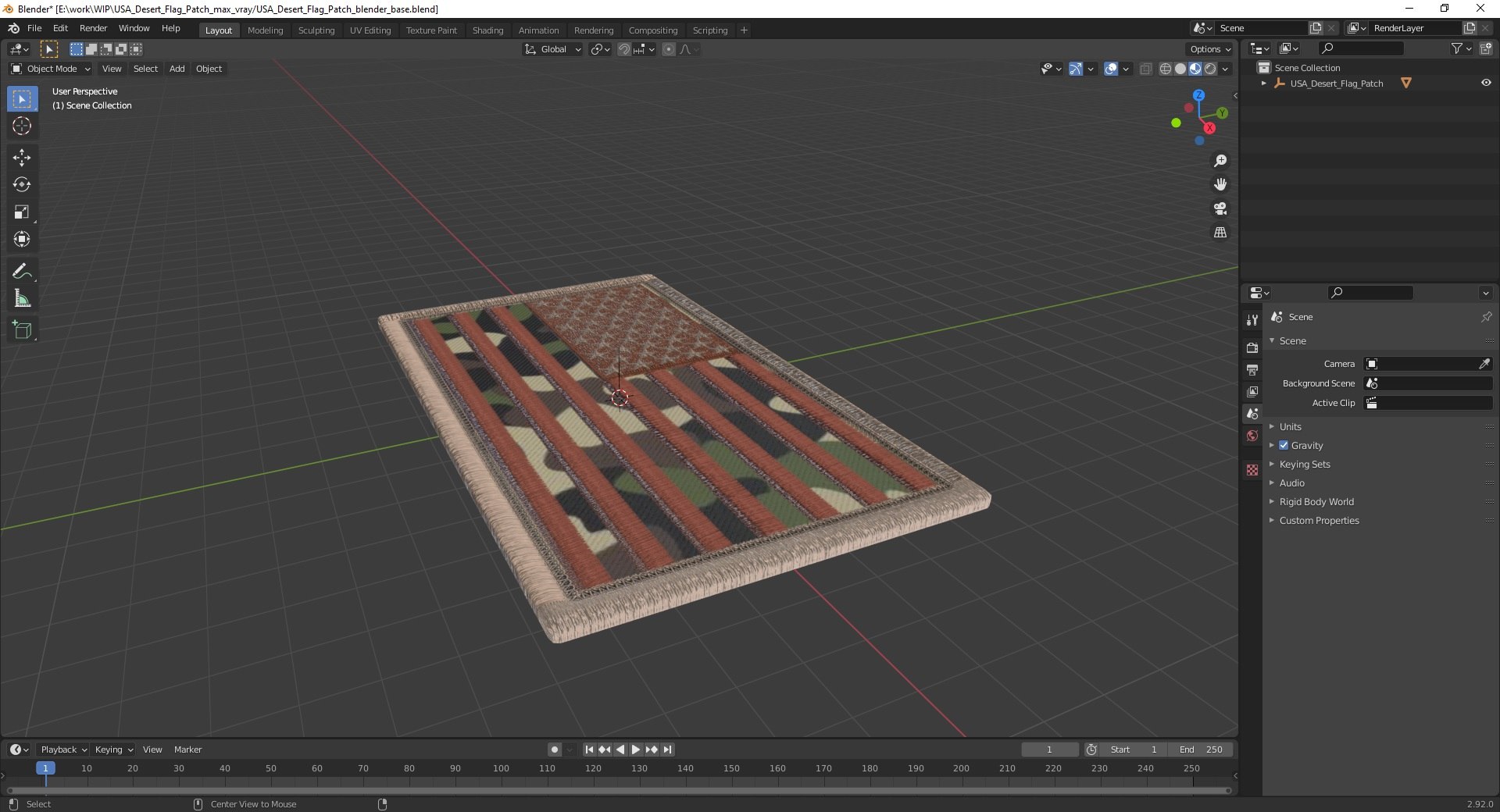1500x812 pixels.
Task: Switch to the UV Editing workspace tab
Action: [370, 30]
